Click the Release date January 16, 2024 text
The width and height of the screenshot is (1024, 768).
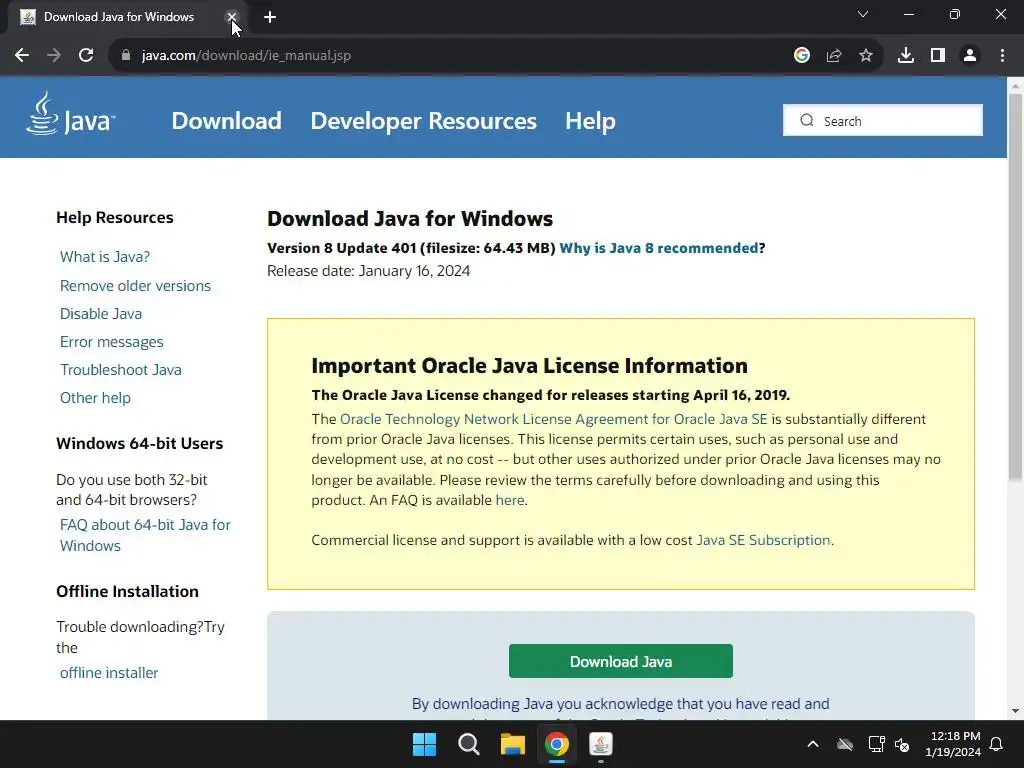pyautogui.click(x=368, y=271)
